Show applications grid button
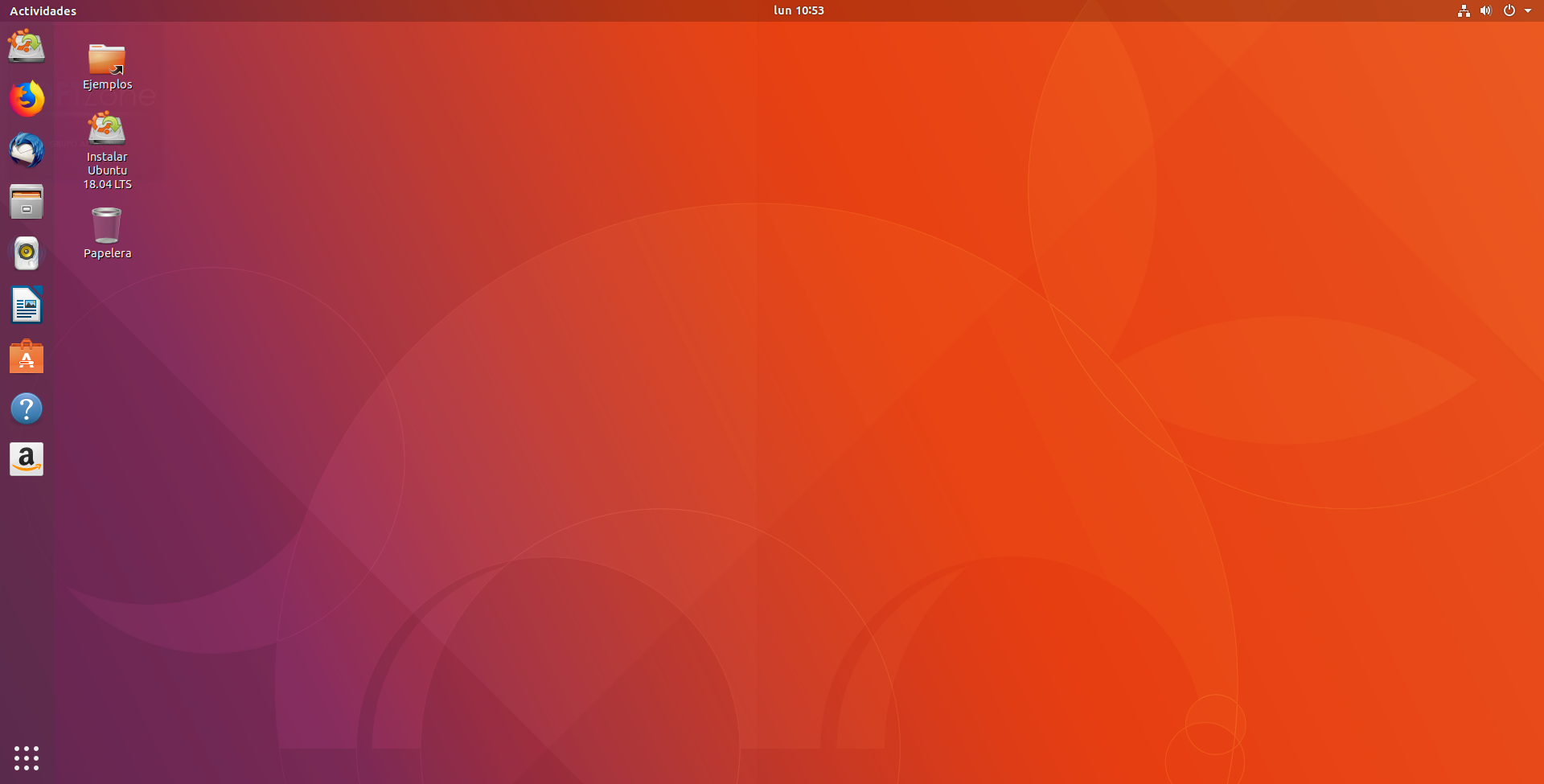Viewport: 1544px width, 784px height. 27,757
